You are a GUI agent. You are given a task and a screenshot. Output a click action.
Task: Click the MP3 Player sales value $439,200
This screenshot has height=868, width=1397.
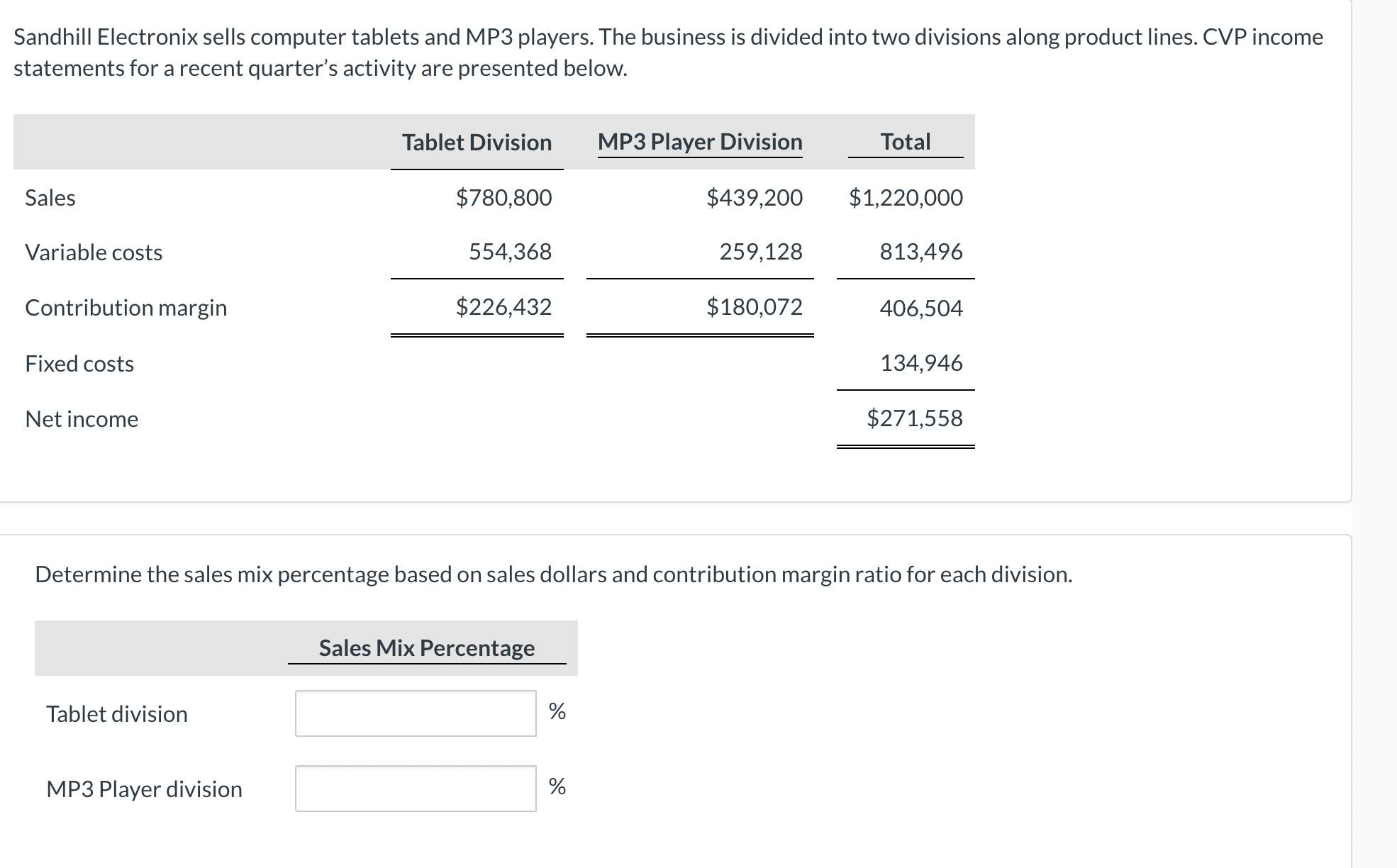click(x=755, y=197)
